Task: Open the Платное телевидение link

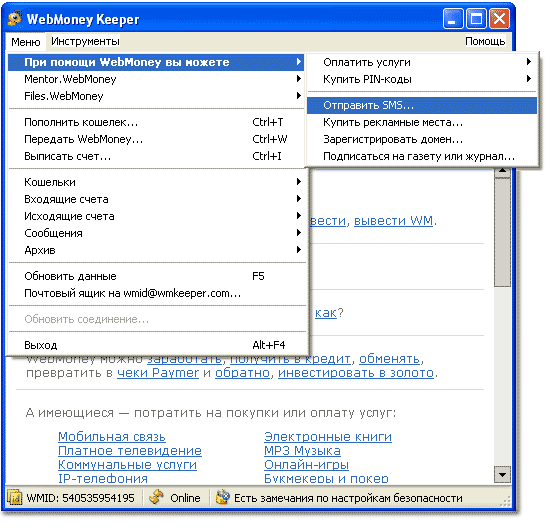Action: [130, 451]
